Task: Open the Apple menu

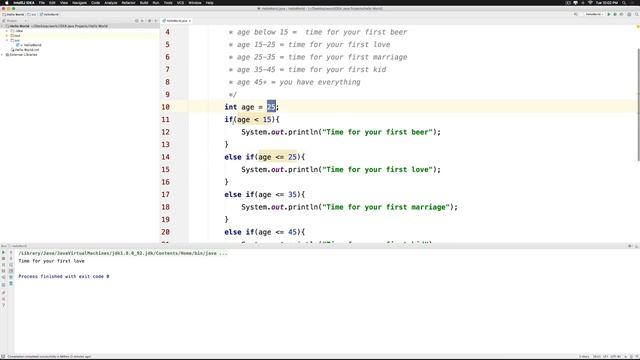Action: (x=7, y=3)
